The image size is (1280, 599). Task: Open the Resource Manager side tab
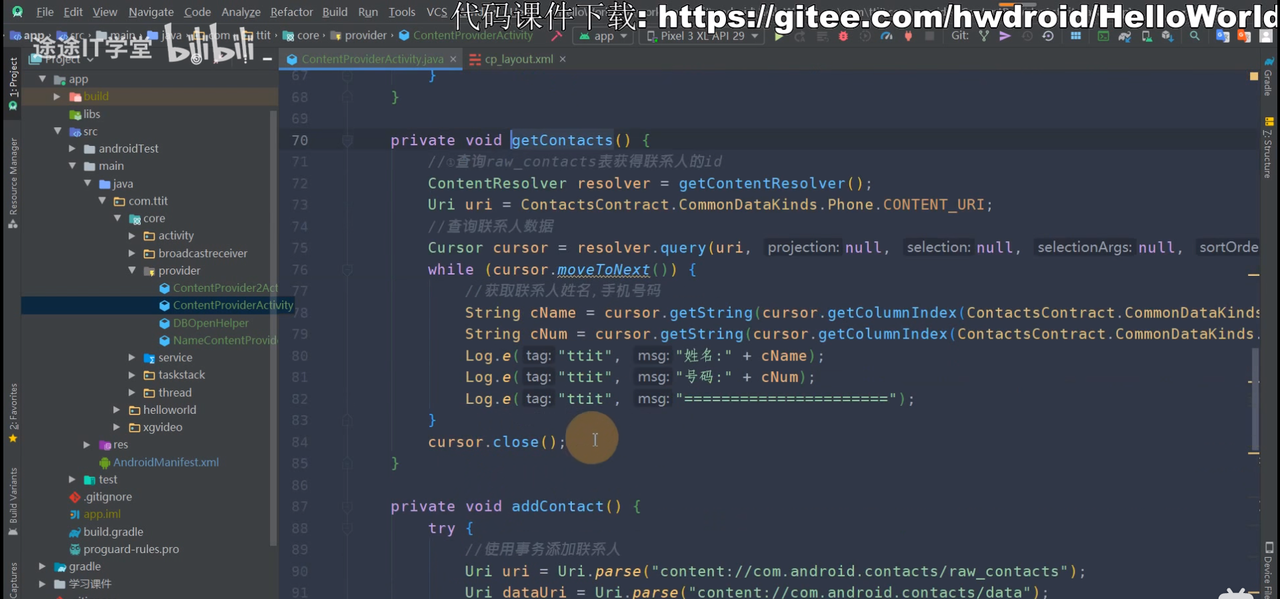point(13,183)
